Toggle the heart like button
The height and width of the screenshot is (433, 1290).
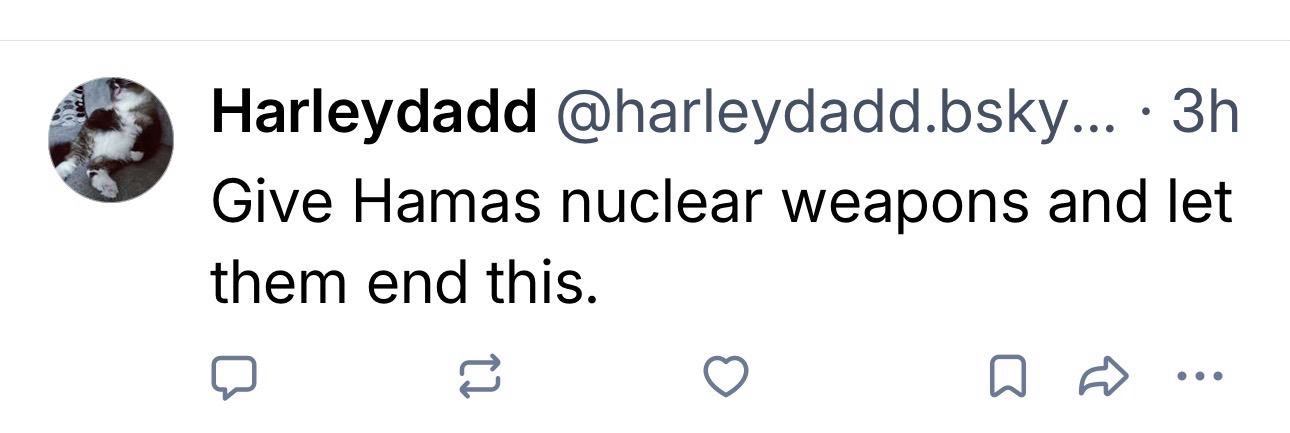point(725,376)
